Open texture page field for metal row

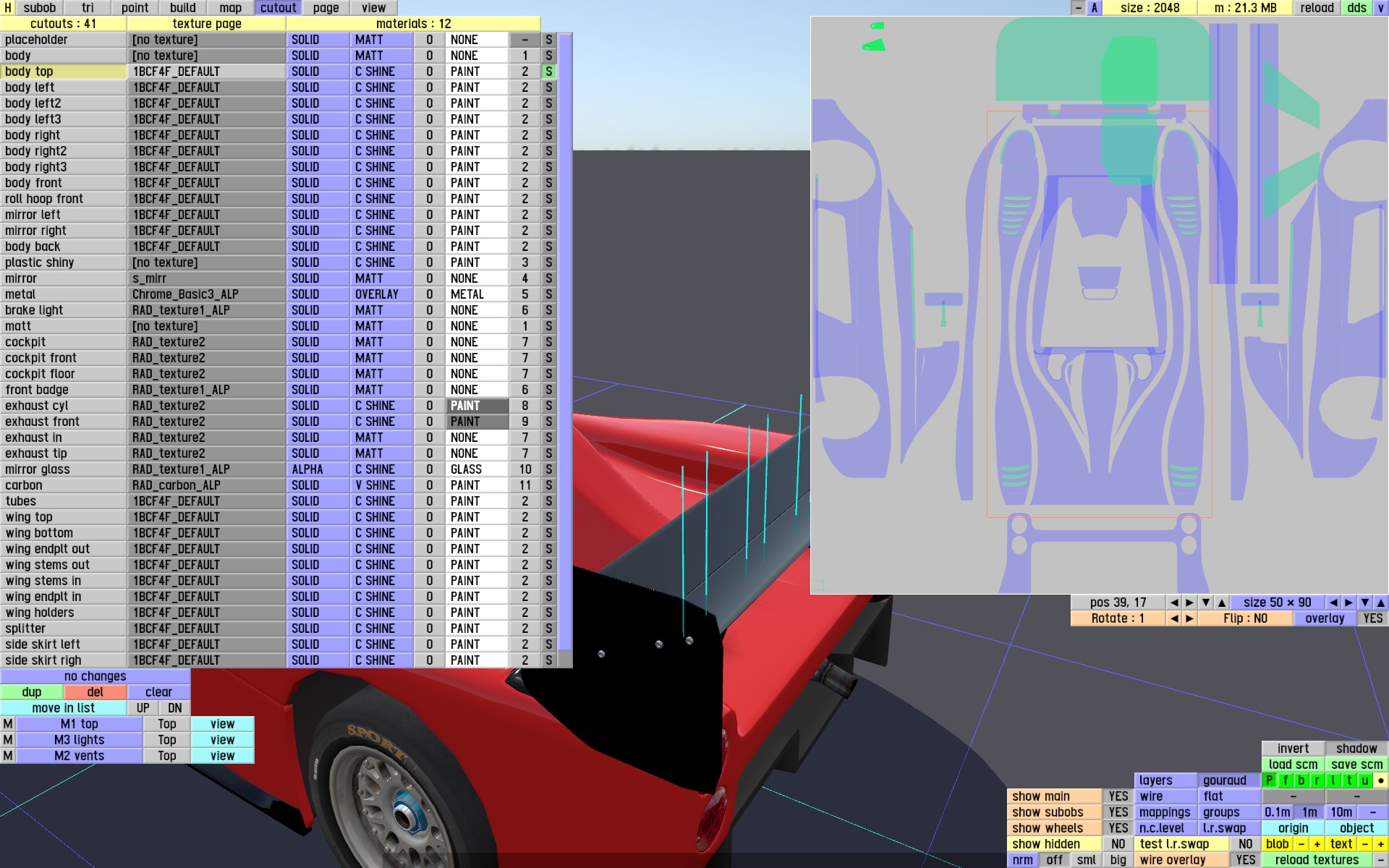(206, 294)
